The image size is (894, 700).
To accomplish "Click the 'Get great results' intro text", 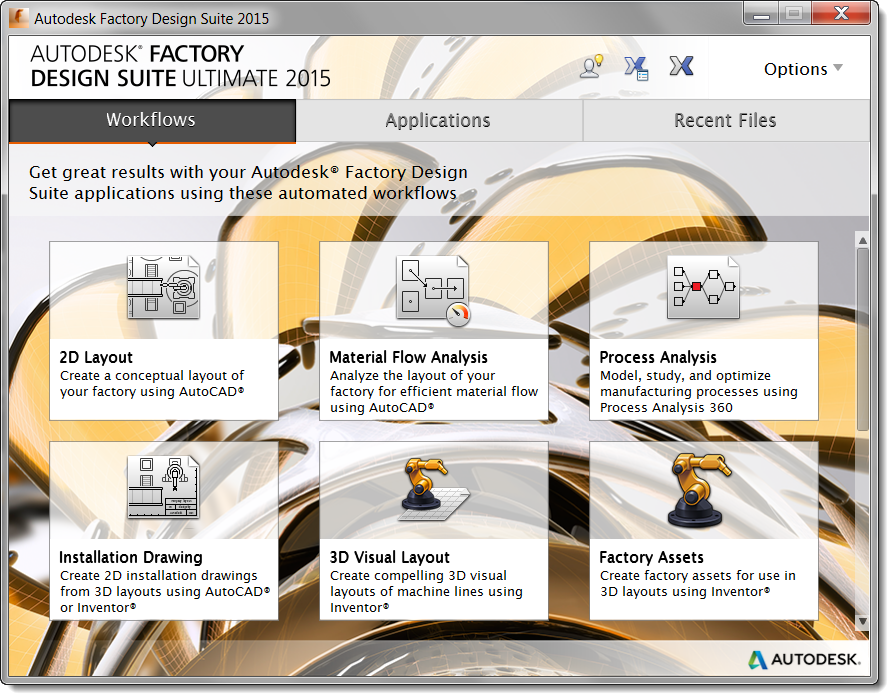I will tap(248, 182).
